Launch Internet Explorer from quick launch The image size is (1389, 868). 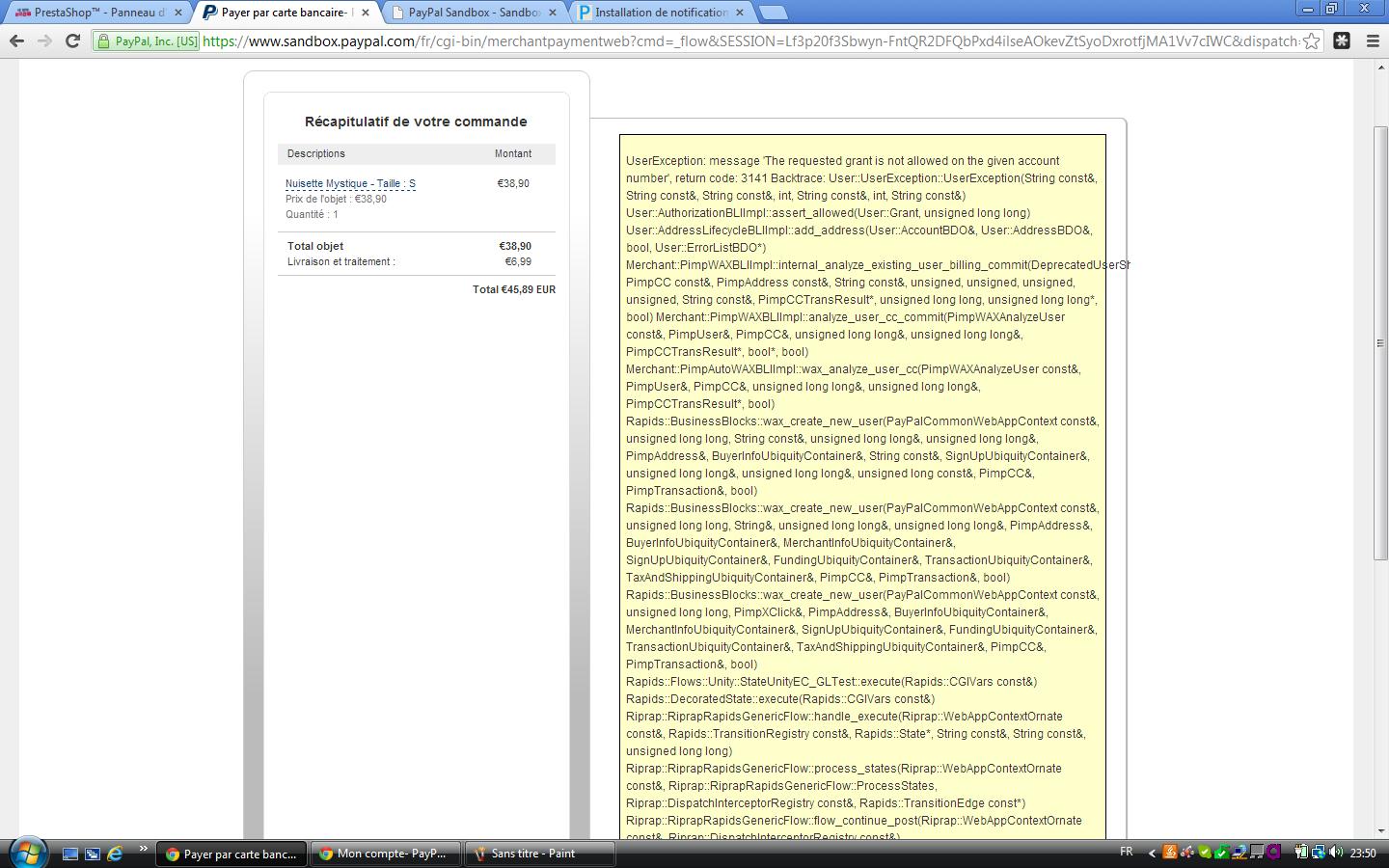click(115, 854)
